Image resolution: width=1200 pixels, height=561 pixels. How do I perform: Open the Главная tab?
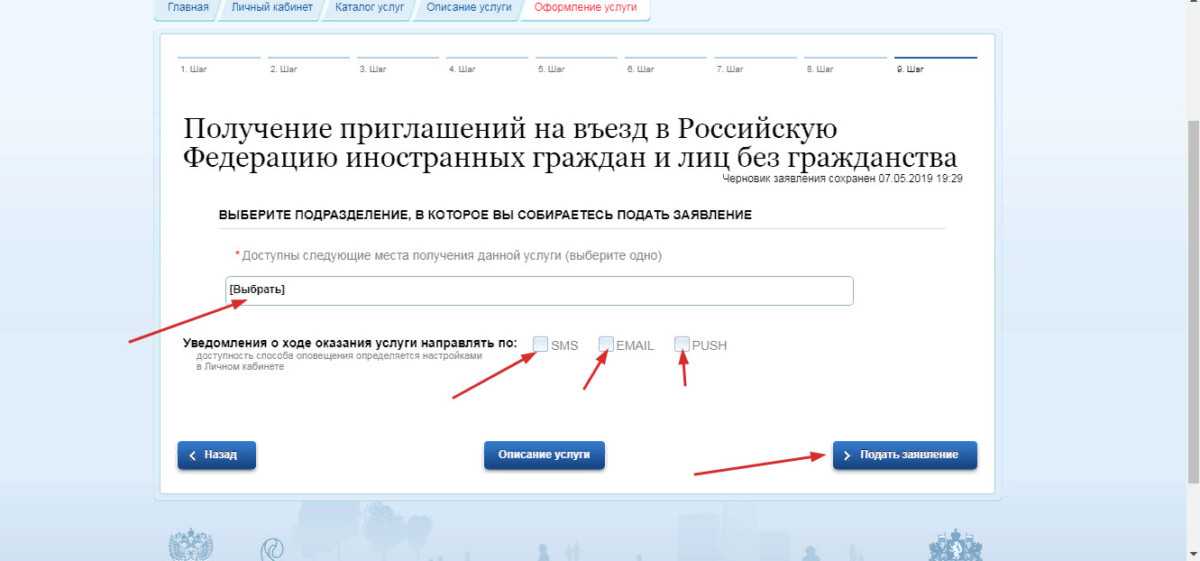pos(188,8)
